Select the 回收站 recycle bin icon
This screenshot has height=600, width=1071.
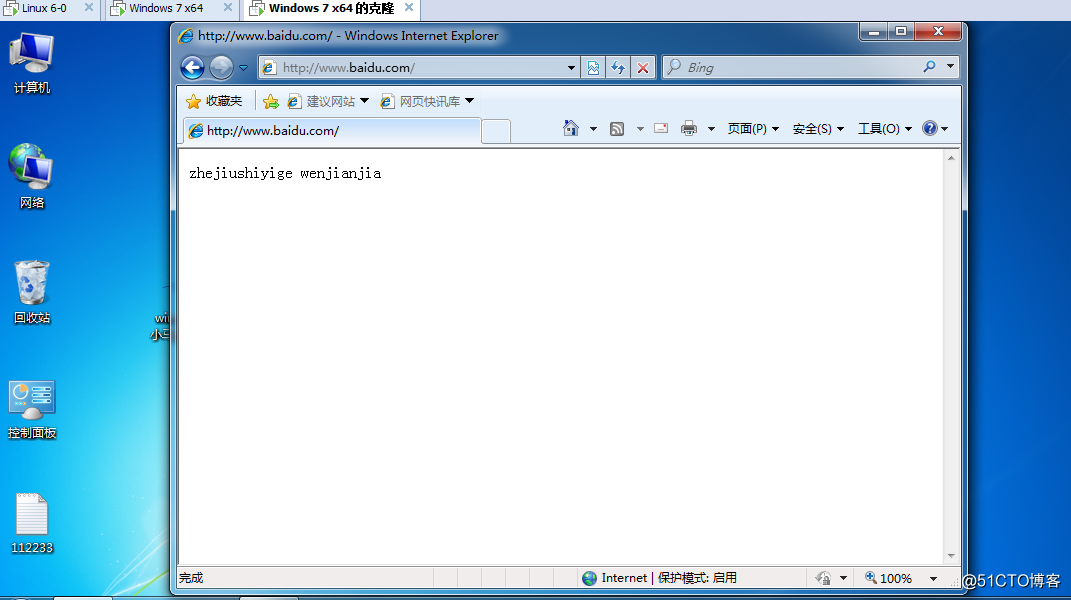click(31, 292)
